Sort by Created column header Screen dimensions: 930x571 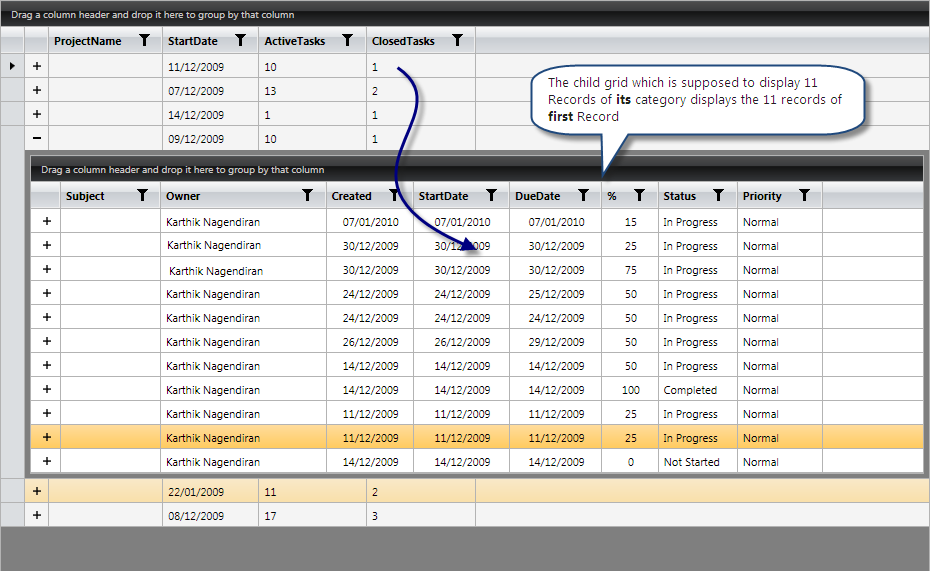[352, 196]
